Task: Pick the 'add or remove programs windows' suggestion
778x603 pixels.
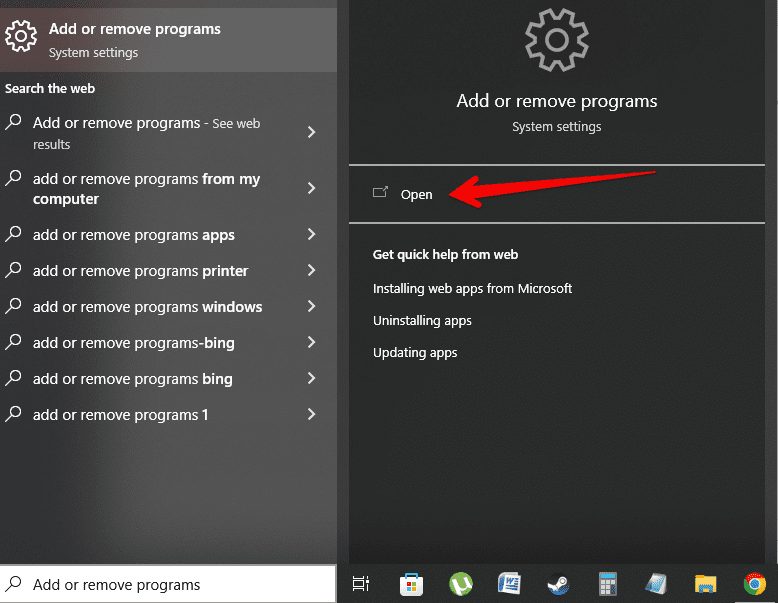Action: pyautogui.click(x=168, y=306)
